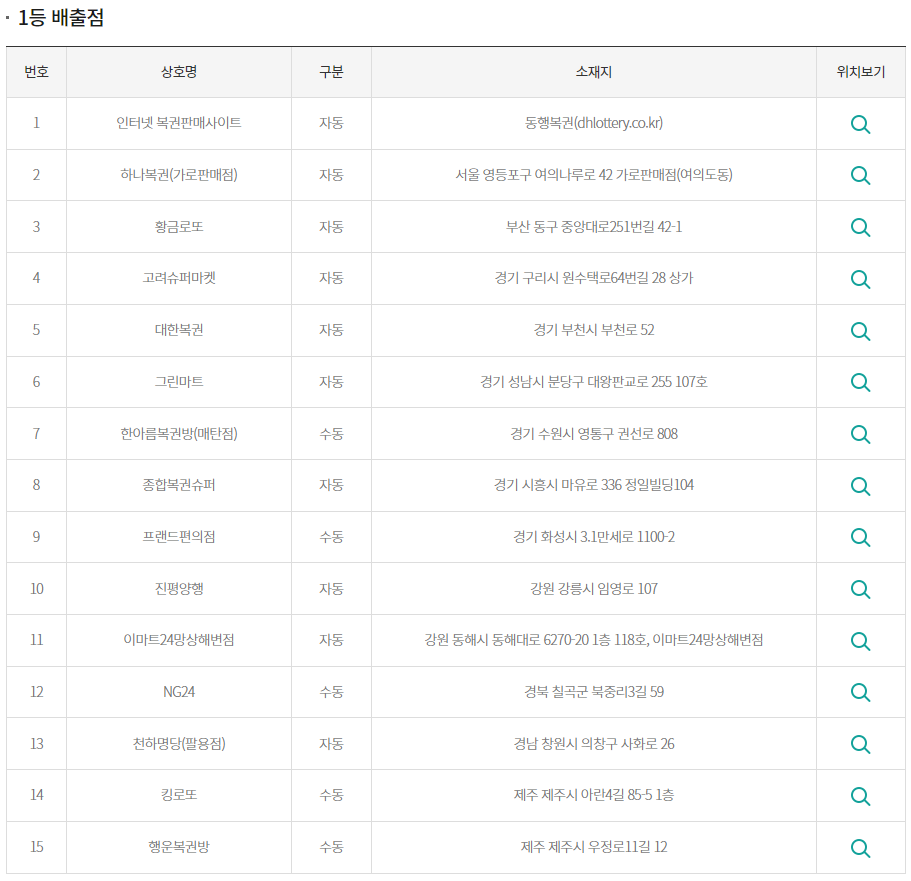The image size is (911, 881).
Task: View location of 황금로또
Action: pos(860,227)
